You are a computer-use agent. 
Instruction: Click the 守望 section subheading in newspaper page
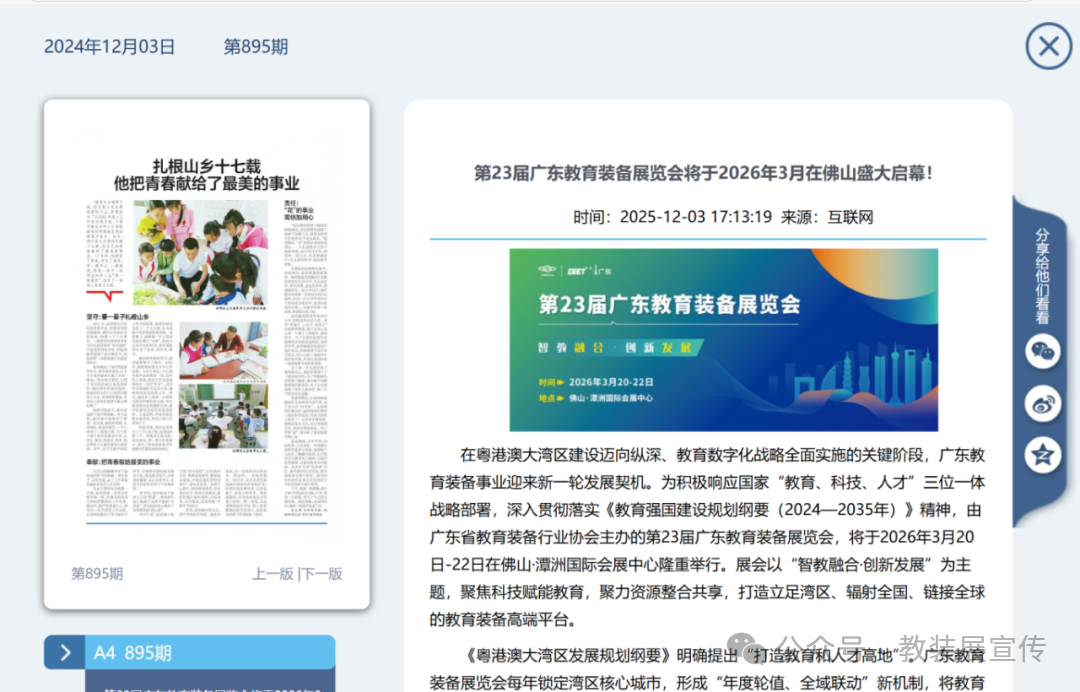(x=118, y=317)
